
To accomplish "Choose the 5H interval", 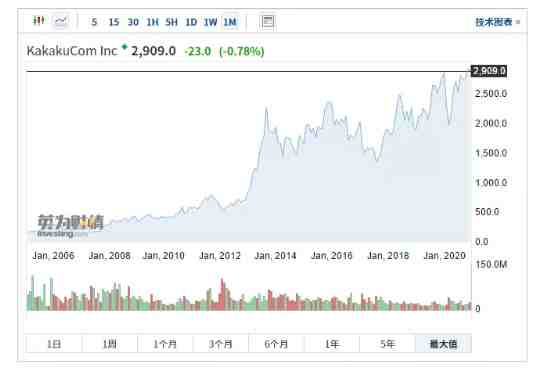I will click(x=171, y=22).
